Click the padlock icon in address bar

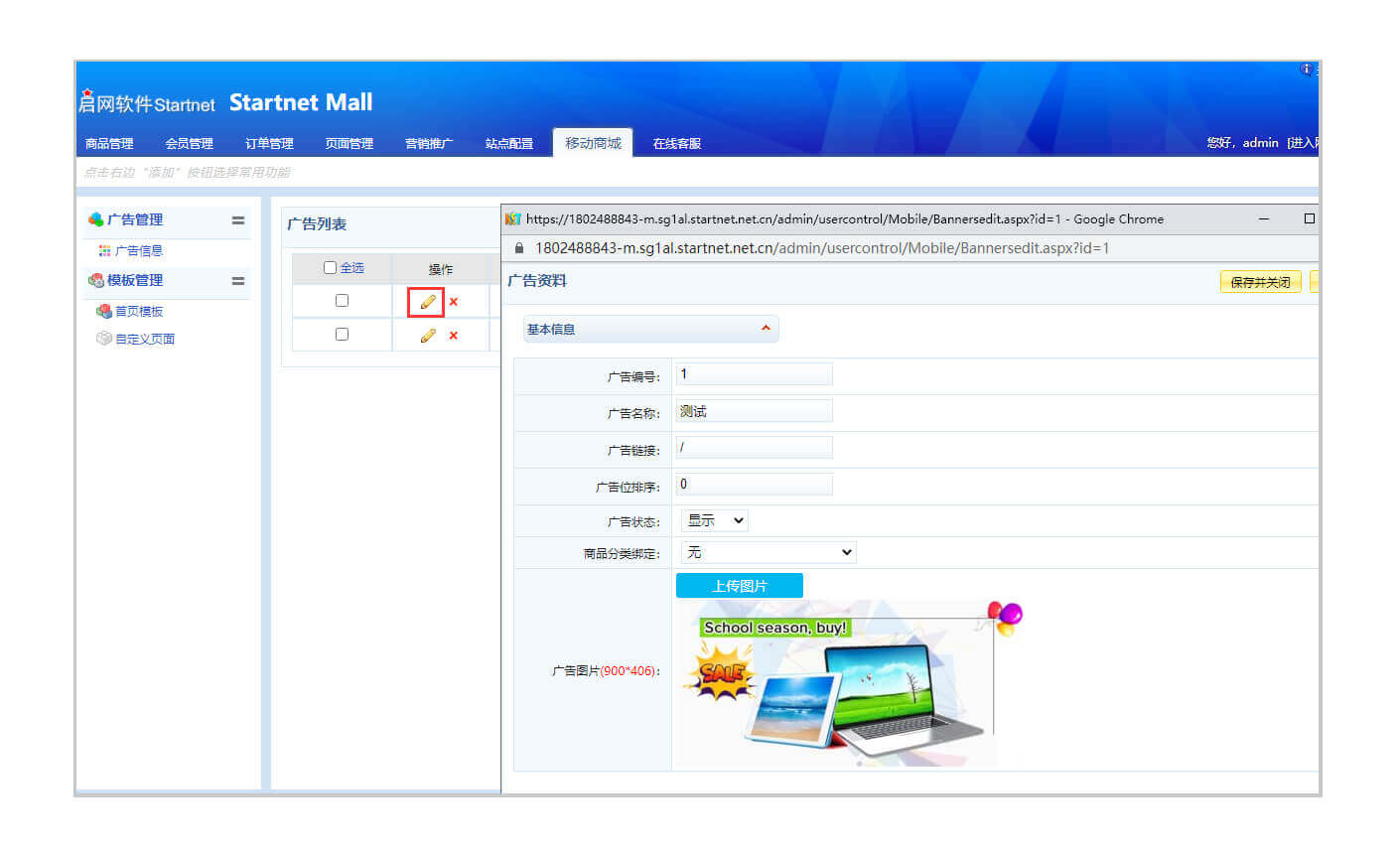click(518, 248)
